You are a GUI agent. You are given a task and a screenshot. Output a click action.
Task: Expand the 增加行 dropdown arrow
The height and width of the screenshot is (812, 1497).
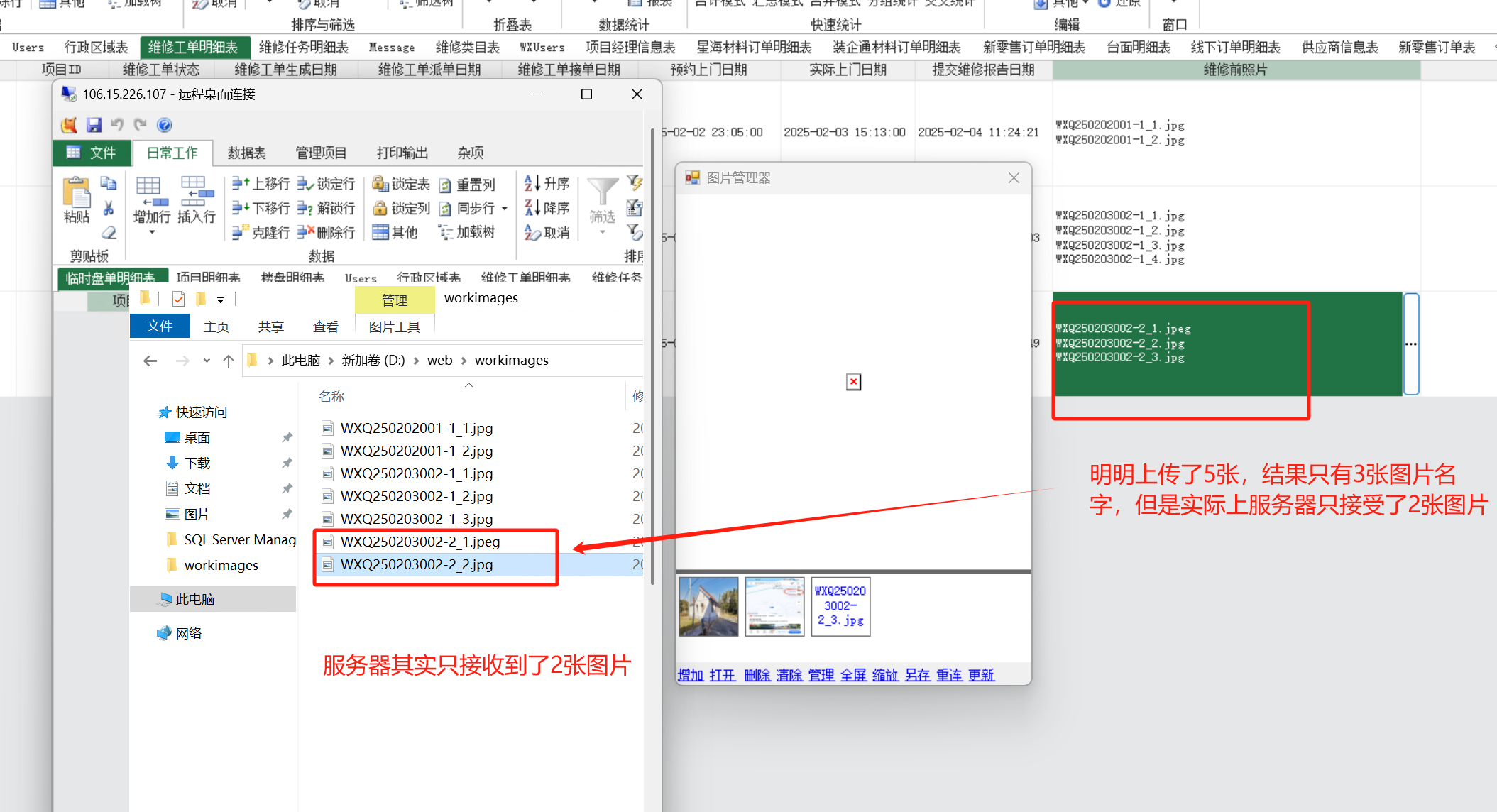[151, 233]
